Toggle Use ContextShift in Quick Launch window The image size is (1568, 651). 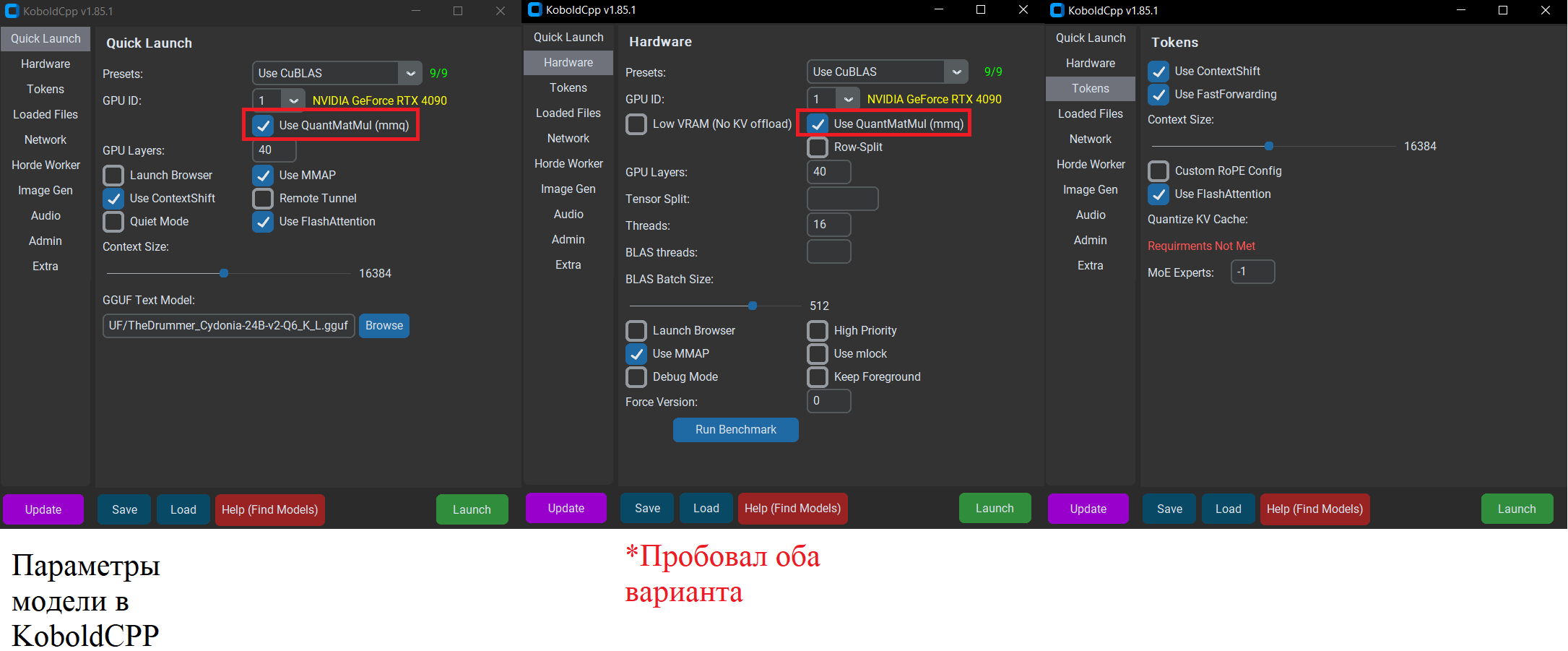(x=113, y=199)
